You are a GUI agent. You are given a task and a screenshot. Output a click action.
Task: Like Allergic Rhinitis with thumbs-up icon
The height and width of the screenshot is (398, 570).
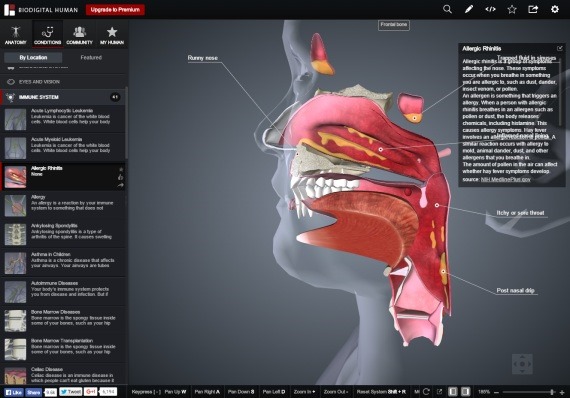(x=121, y=177)
